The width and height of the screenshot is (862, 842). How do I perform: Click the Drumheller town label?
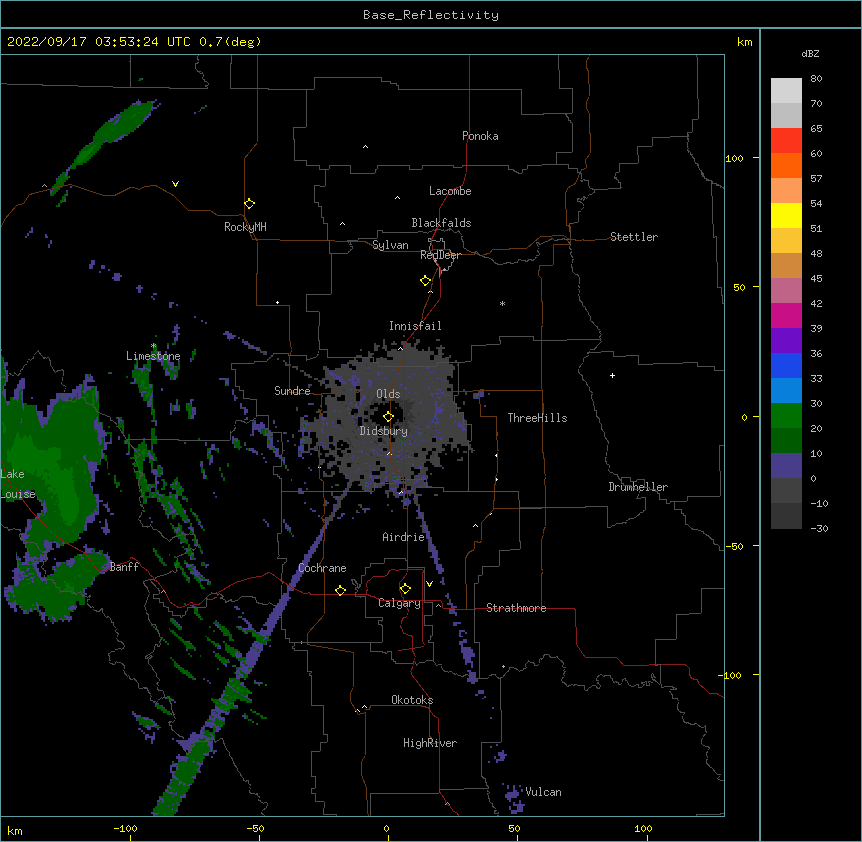tap(638, 487)
